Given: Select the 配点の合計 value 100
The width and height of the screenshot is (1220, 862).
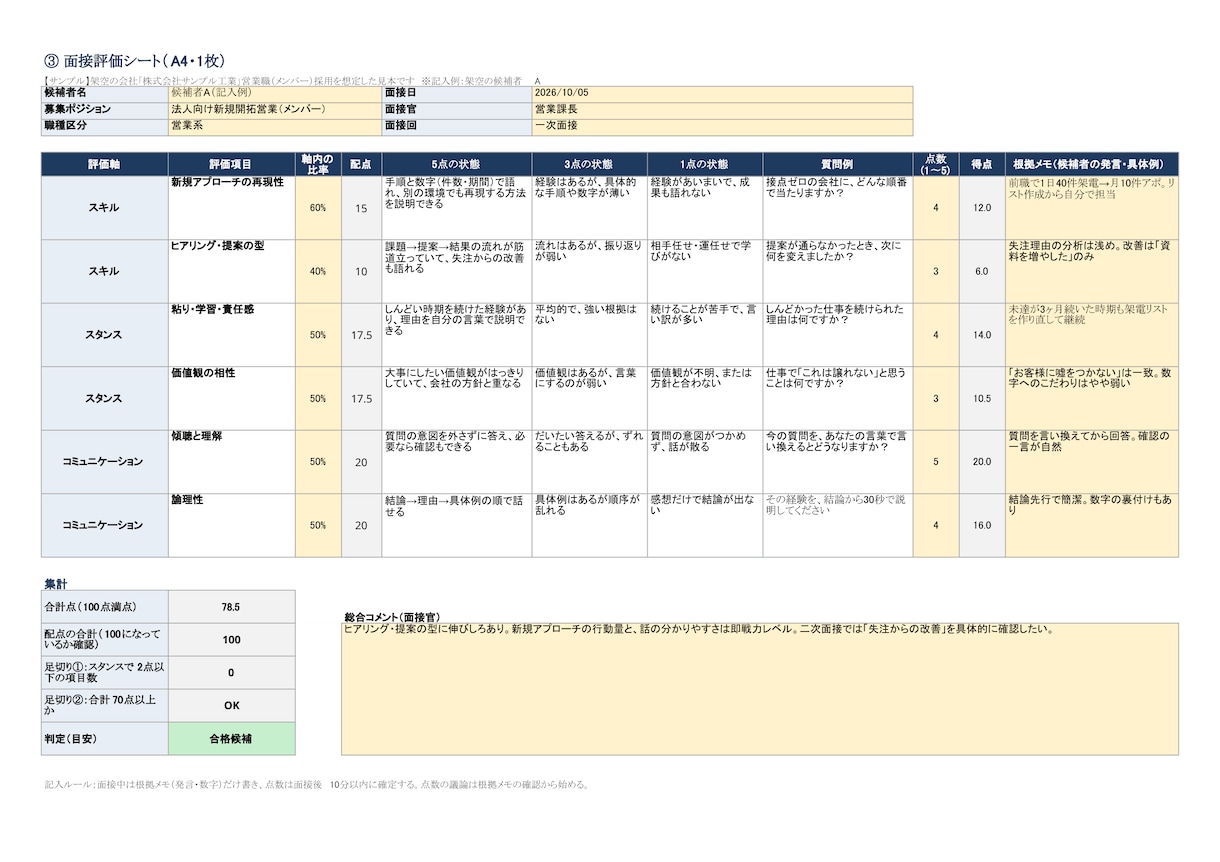Looking at the screenshot, I should click(232, 640).
